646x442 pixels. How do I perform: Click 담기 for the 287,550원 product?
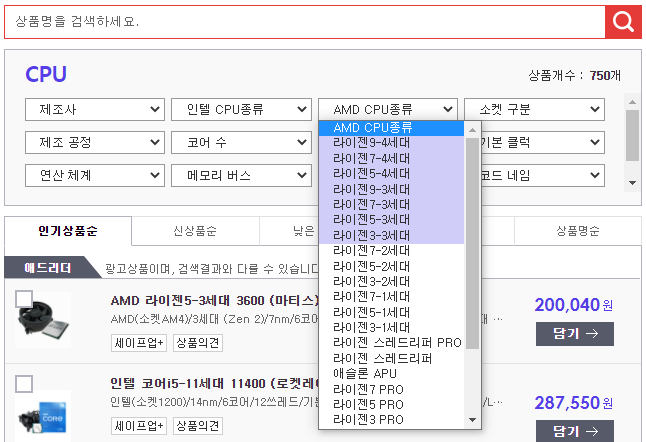tap(575, 431)
